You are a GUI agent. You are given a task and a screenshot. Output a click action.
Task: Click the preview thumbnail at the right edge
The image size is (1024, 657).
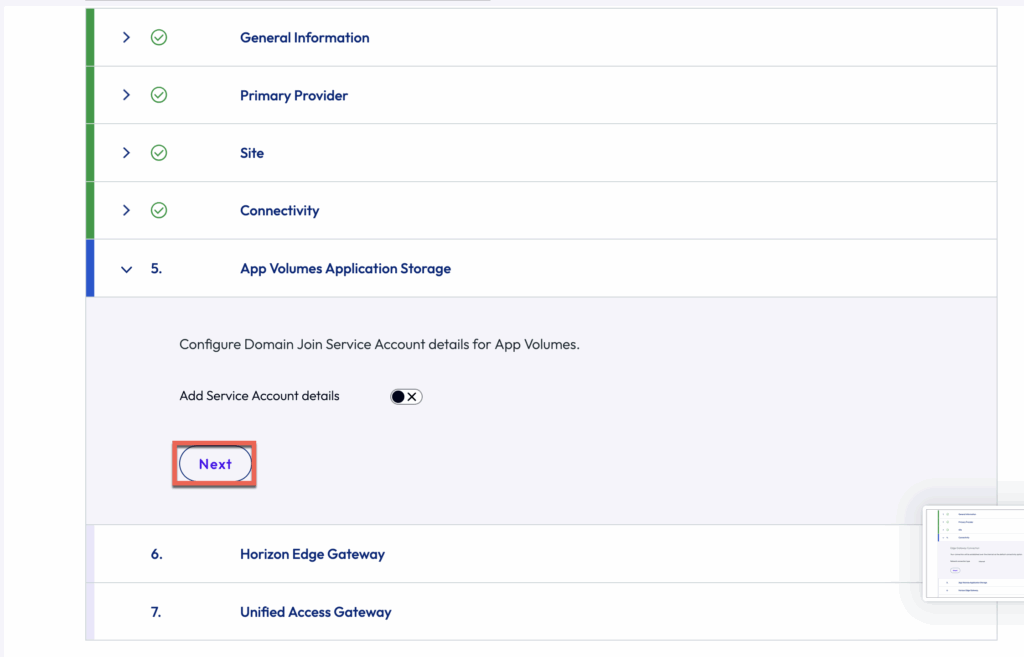[x=972, y=553]
